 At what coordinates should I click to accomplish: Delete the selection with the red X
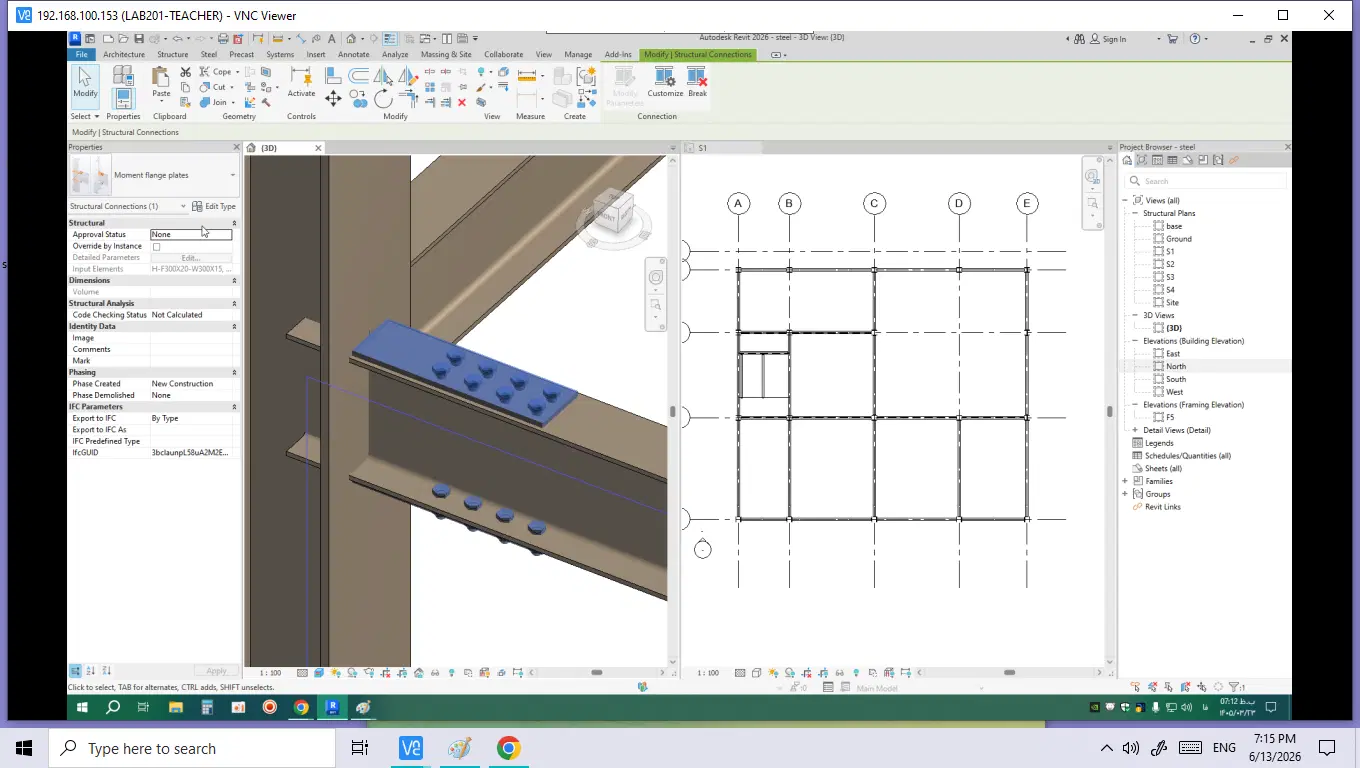coord(462,102)
